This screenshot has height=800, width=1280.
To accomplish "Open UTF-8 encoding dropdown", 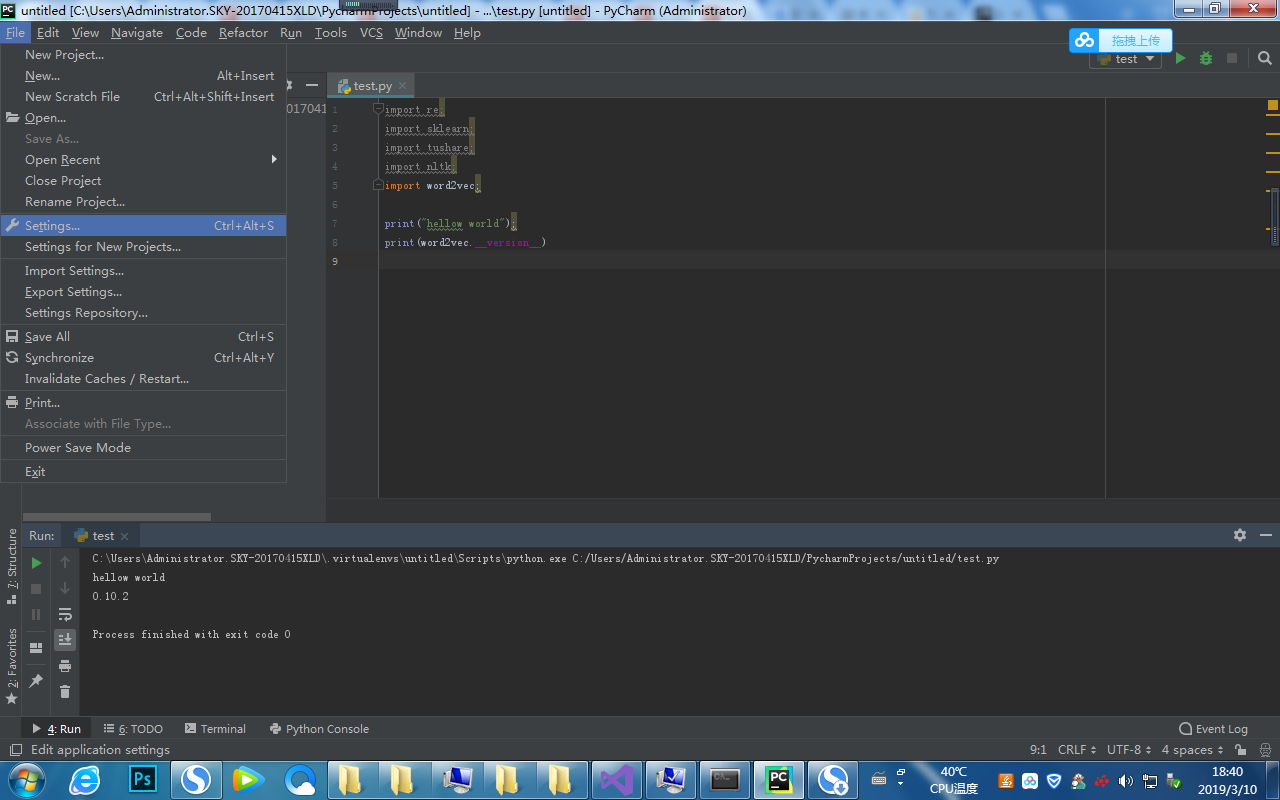I will click(1129, 750).
